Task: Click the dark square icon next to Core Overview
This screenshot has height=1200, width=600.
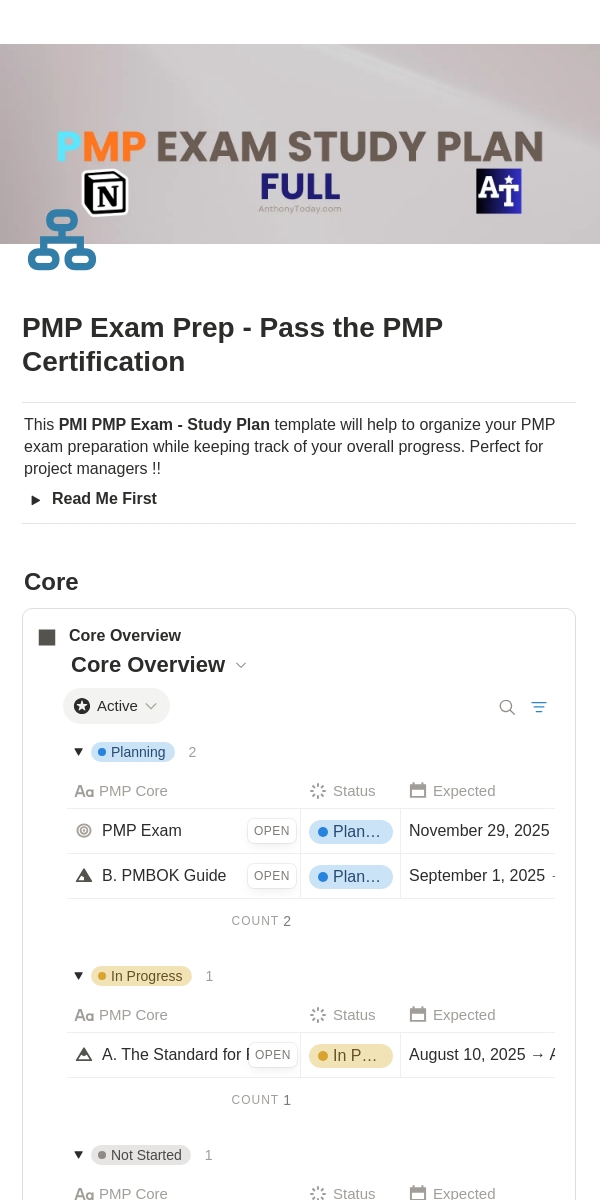Action: point(47,637)
